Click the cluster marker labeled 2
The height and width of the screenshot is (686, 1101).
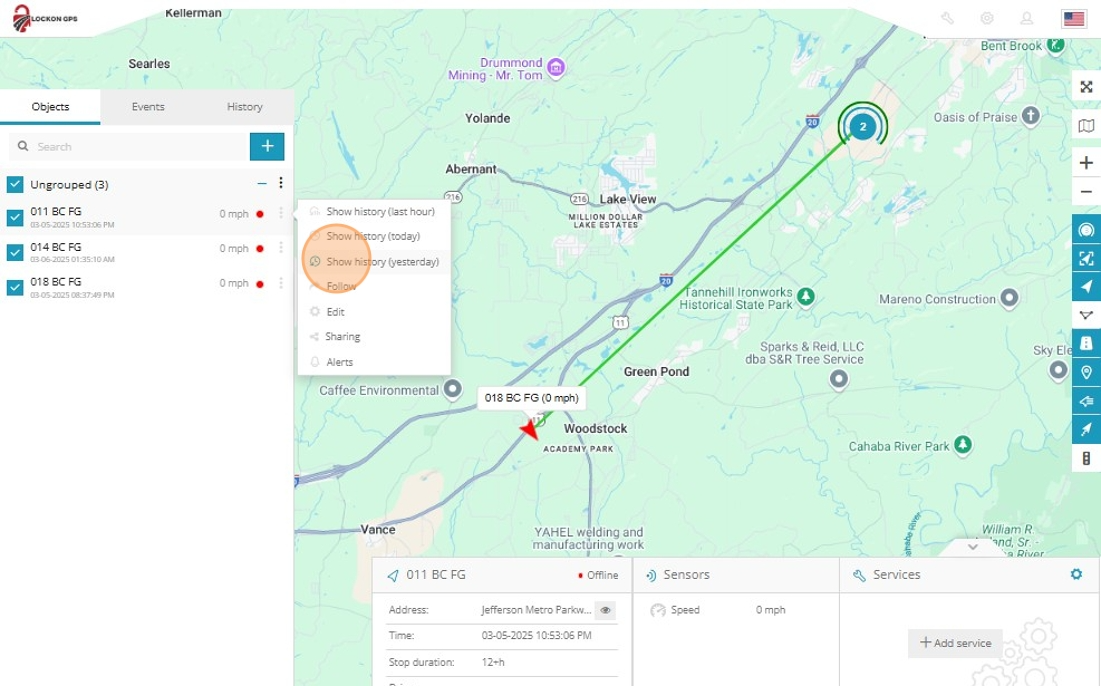pos(863,126)
